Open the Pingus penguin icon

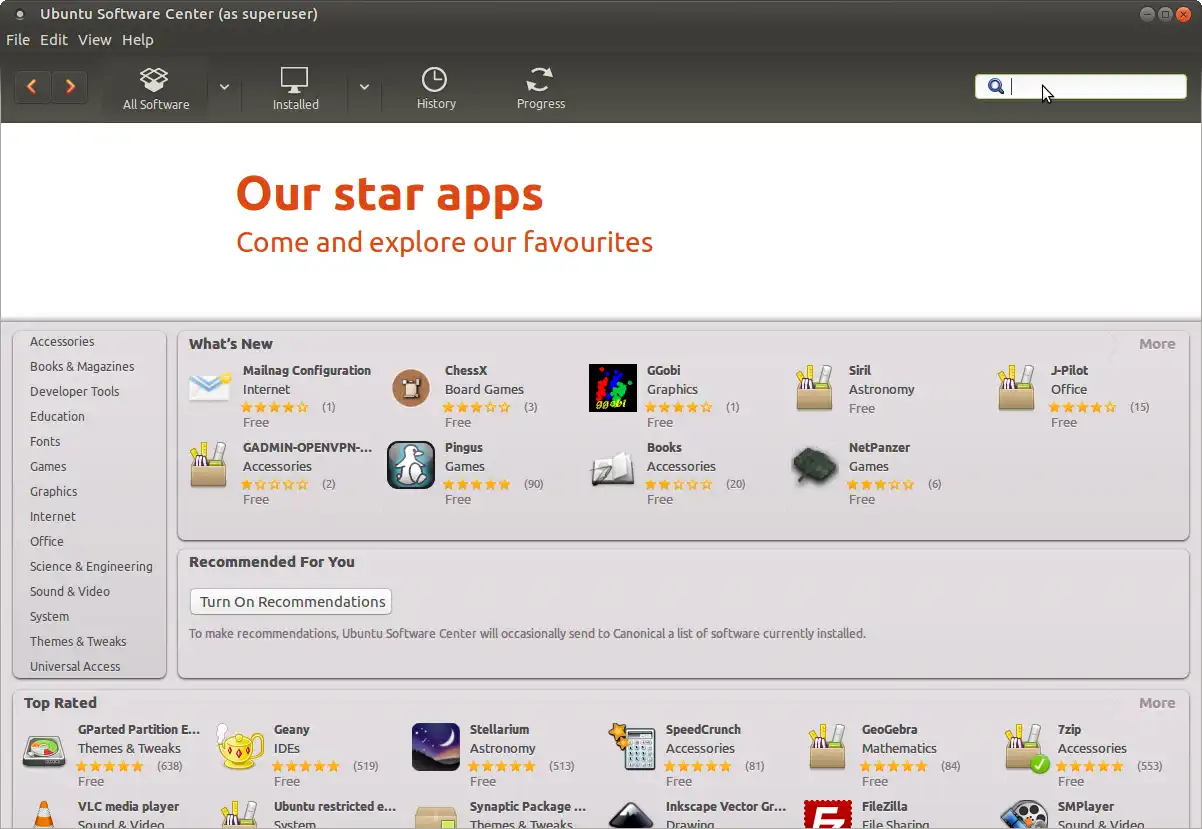pyautogui.click(x=411, y=465)
